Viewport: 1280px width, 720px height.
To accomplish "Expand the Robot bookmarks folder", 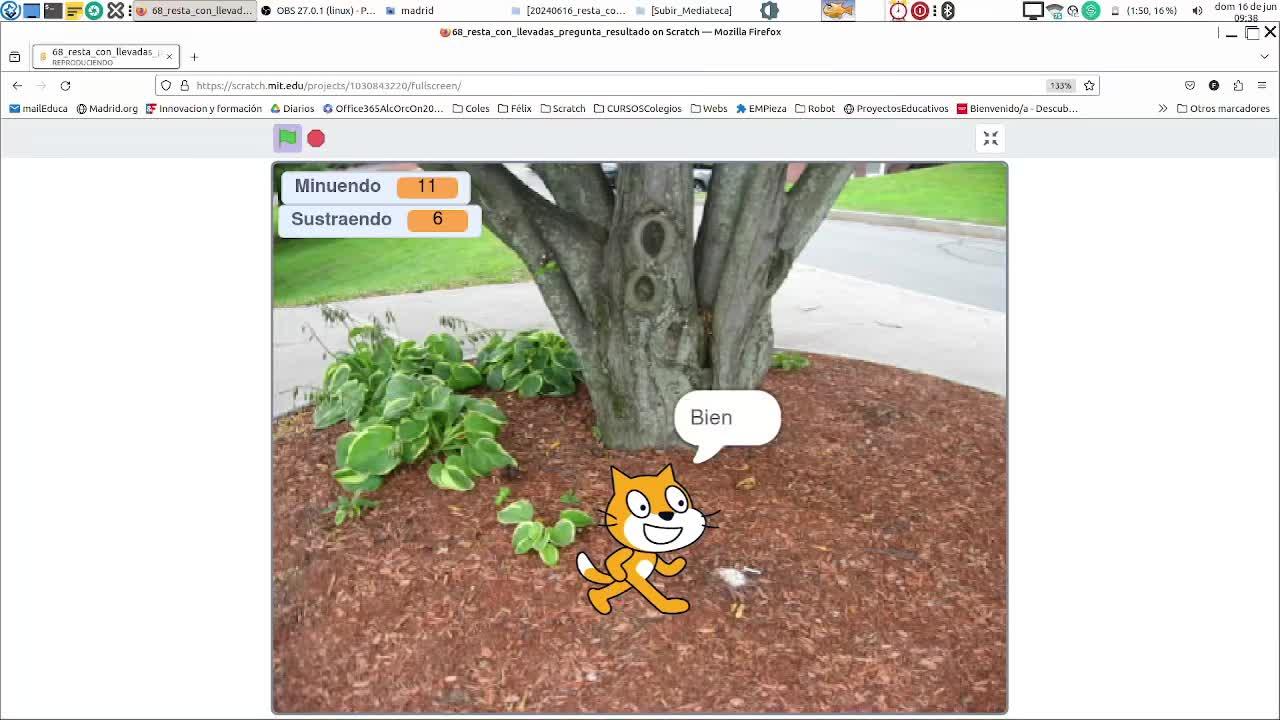I will click(815, 109).
